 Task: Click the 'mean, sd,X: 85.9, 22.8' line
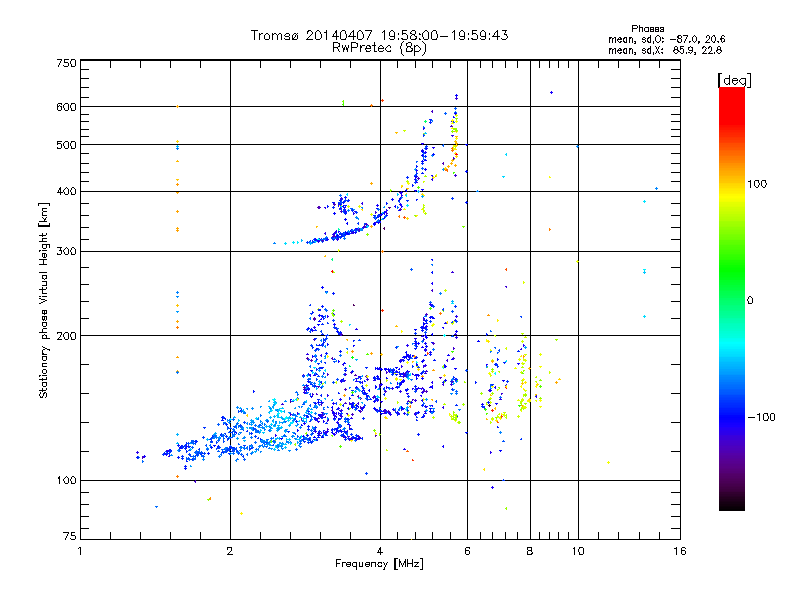665,50
